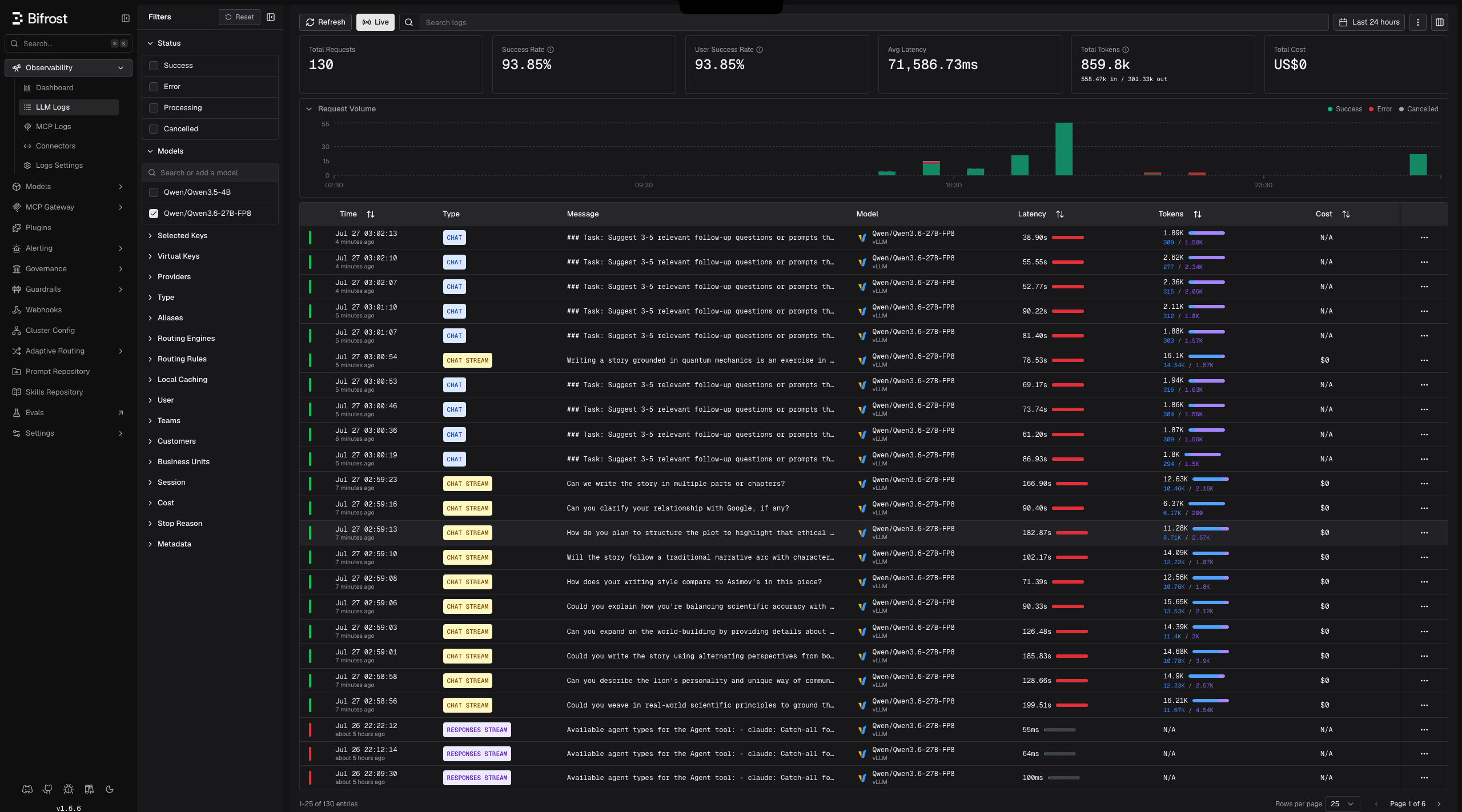Image resolution: width=1462 pixels, height=812 pixels.
Task: Open the documentation book icon in the sidebar footer
Action: (89, 789)
